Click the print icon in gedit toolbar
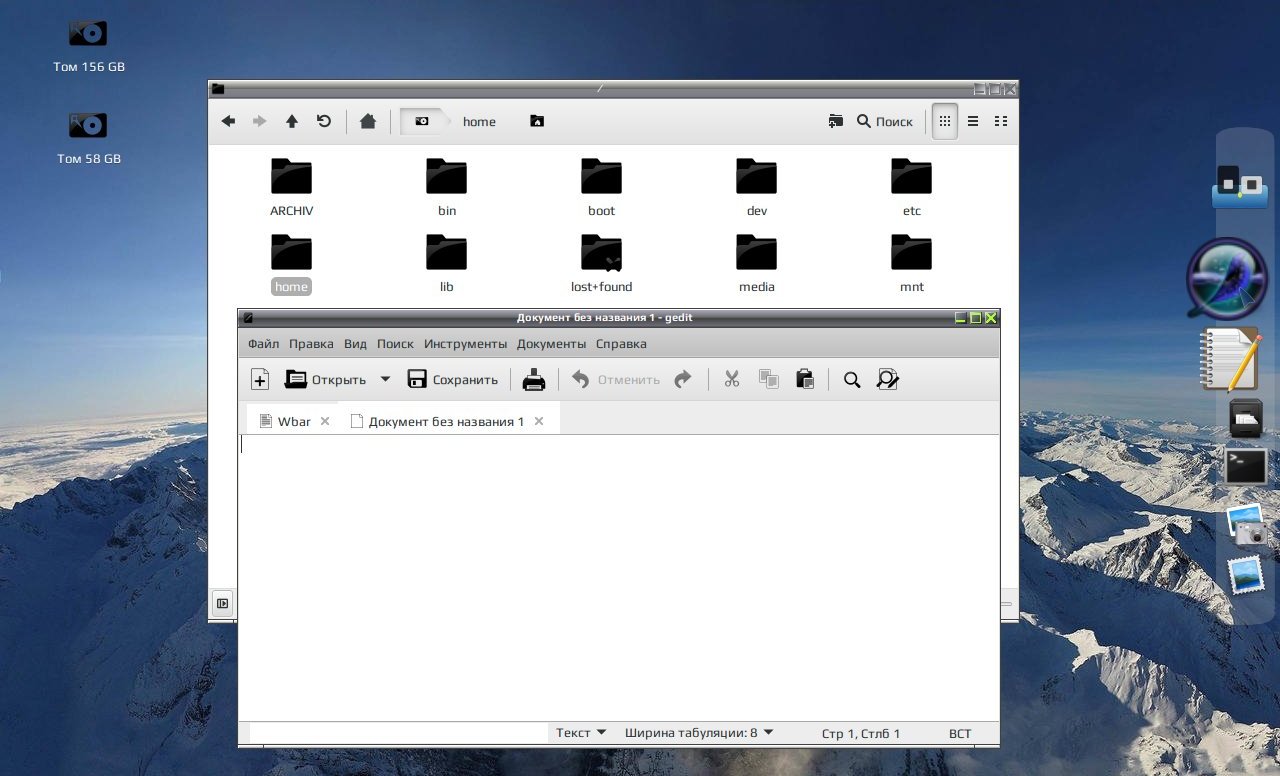The image size is (1280, 776). [x=534, y=380]
